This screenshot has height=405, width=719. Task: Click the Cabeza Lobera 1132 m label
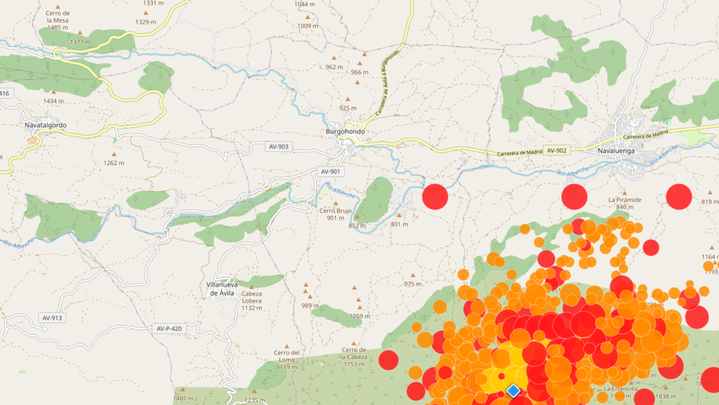[251, 300]
